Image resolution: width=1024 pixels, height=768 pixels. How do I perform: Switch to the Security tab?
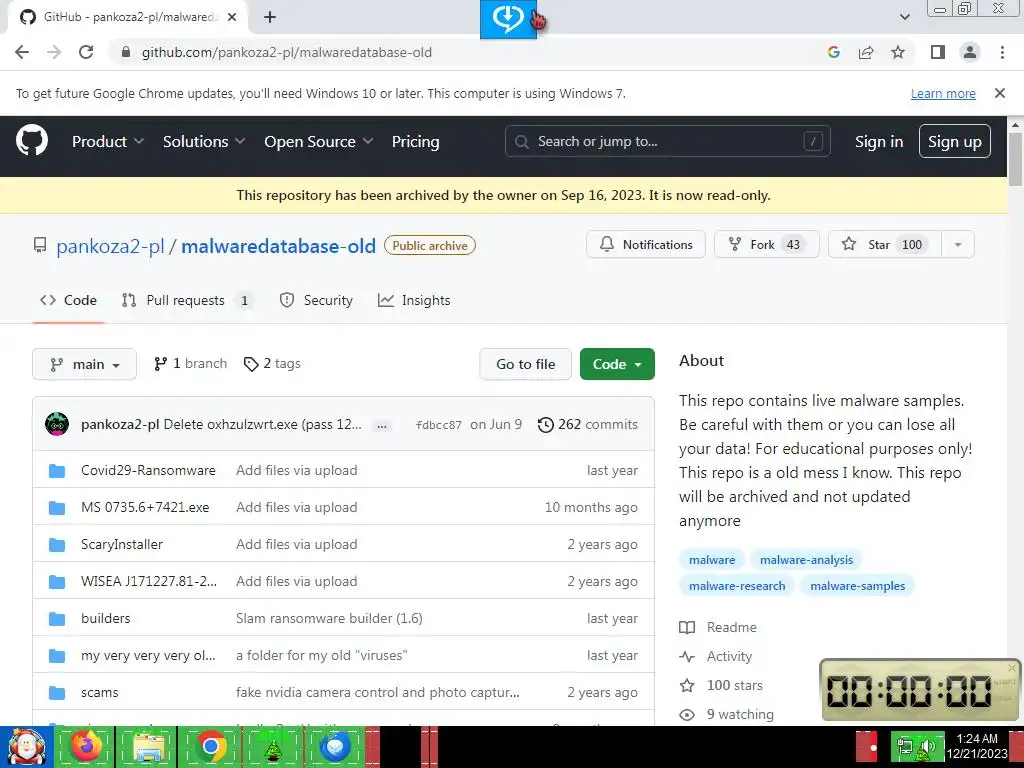(316, 300)
